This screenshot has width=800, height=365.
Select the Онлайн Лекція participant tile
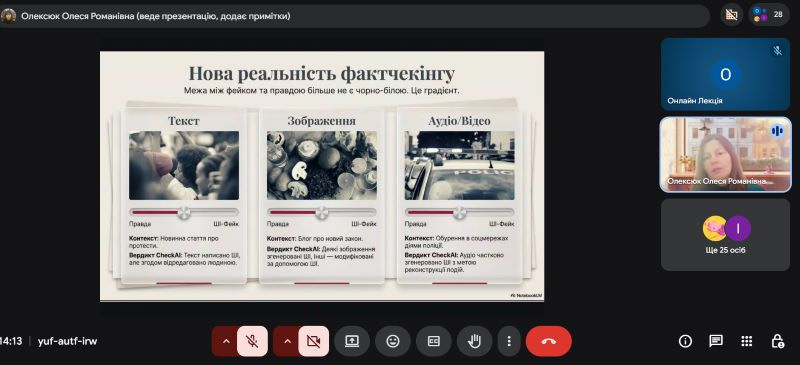[725, 74]
